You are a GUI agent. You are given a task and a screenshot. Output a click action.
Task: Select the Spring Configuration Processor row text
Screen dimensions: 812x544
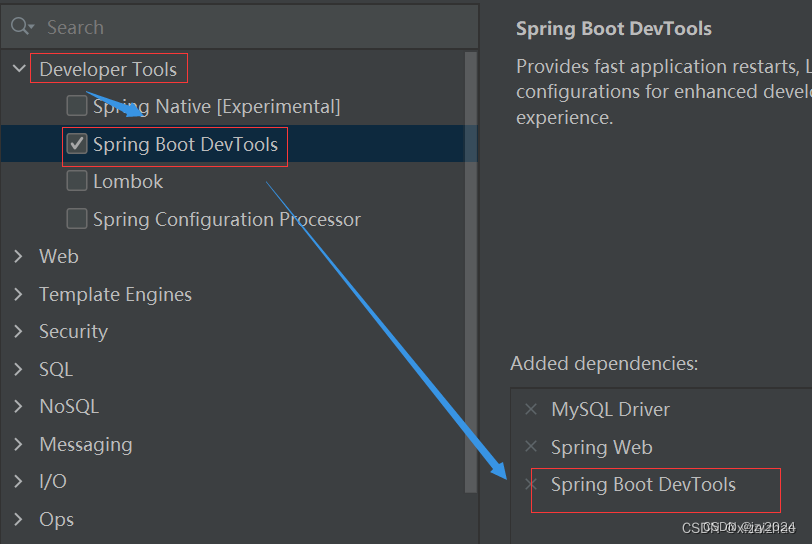tap(227, 219)
